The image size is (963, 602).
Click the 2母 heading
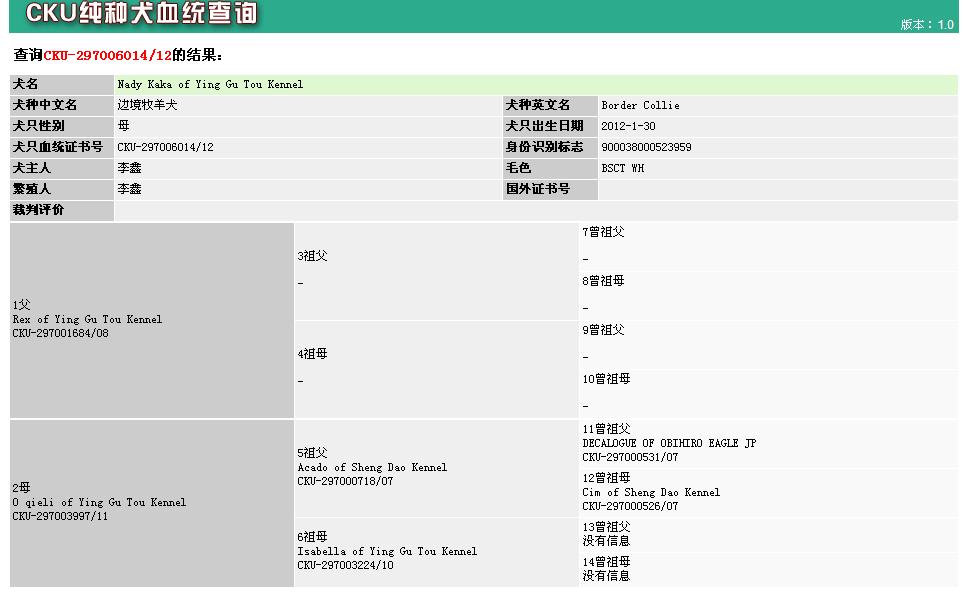pos(21,488)
